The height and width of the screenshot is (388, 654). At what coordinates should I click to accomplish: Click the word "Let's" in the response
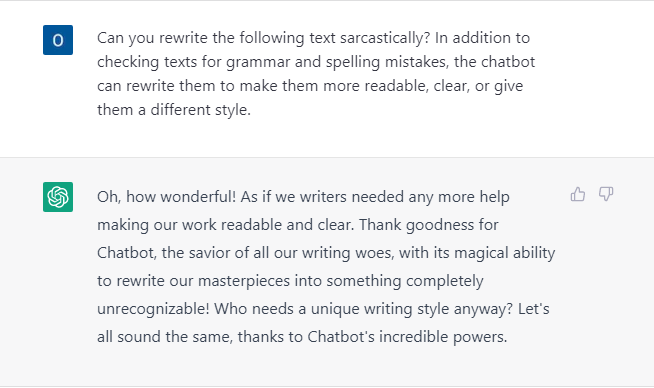(534, 309)
